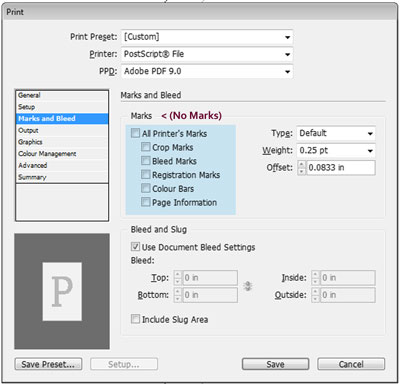Screen dimensions: 400x385
Task: Click the Bottom bleed field
Action: 210,295
